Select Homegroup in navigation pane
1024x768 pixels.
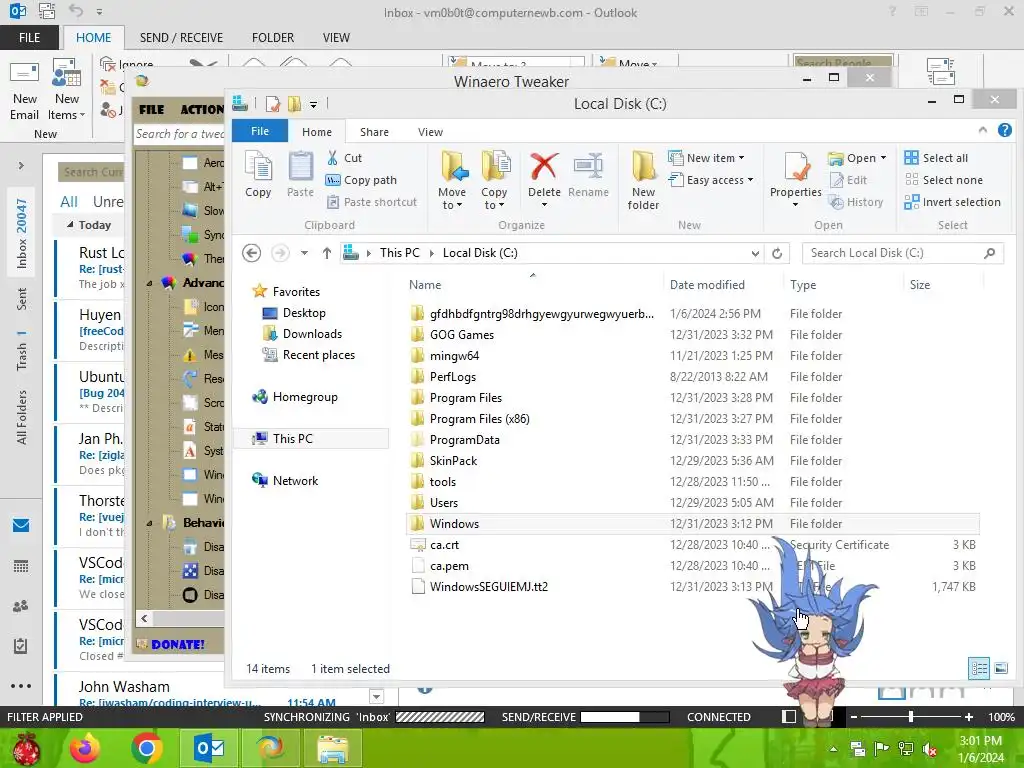(305, 397)
